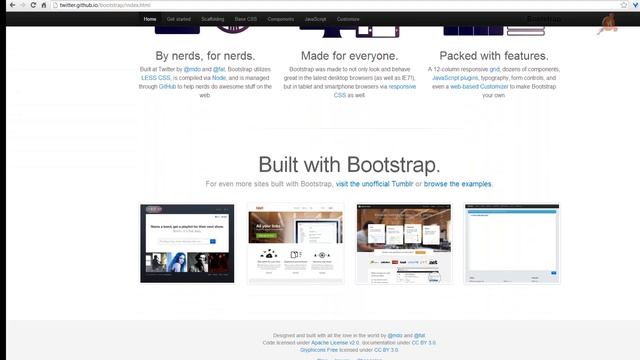640x360 pixels.
Task: Open the Node link
Action: pyautogui.click(x=219, y=78)
